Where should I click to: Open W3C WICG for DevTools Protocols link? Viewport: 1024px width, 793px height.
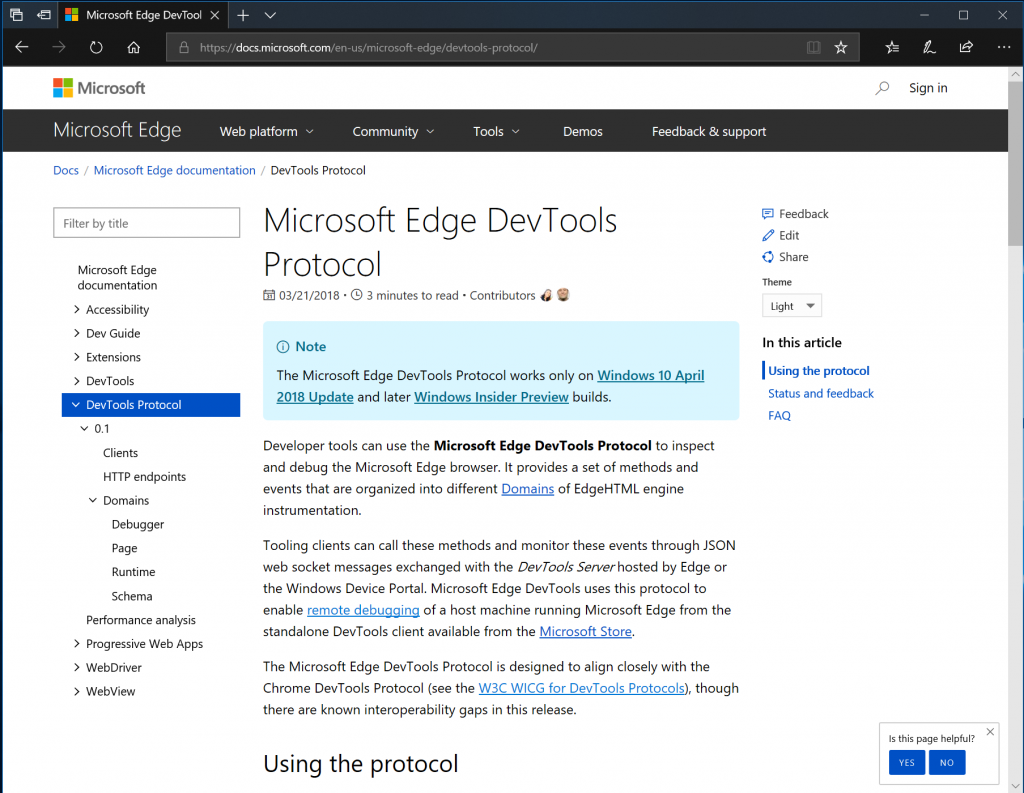click(x=582, y=688)
